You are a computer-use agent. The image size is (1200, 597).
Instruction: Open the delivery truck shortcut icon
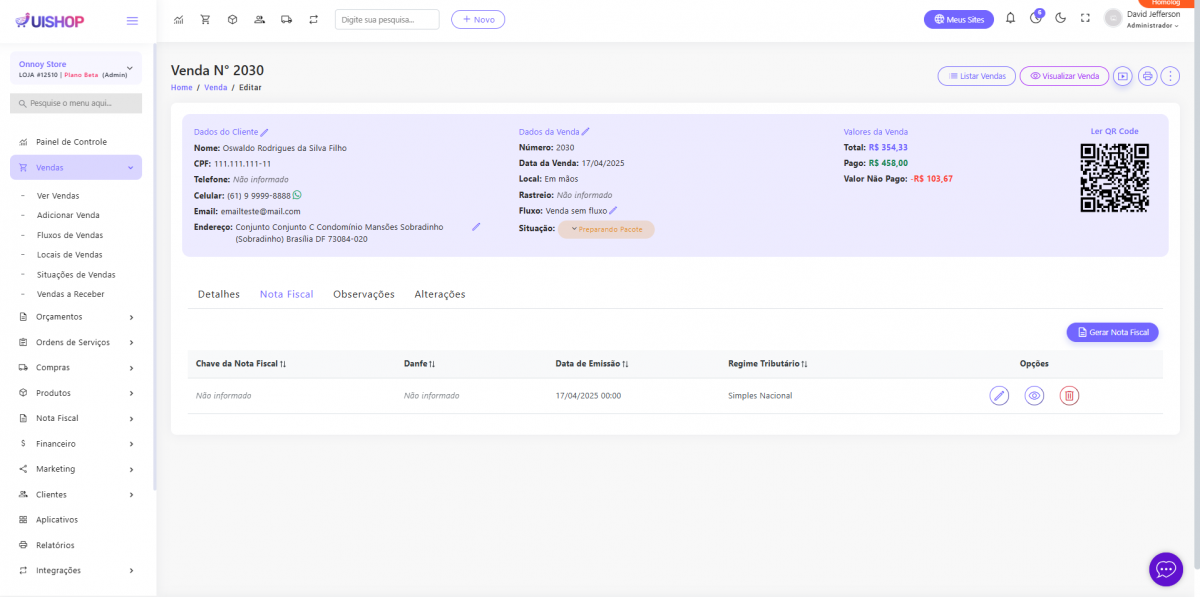click(x=286, y=19)
